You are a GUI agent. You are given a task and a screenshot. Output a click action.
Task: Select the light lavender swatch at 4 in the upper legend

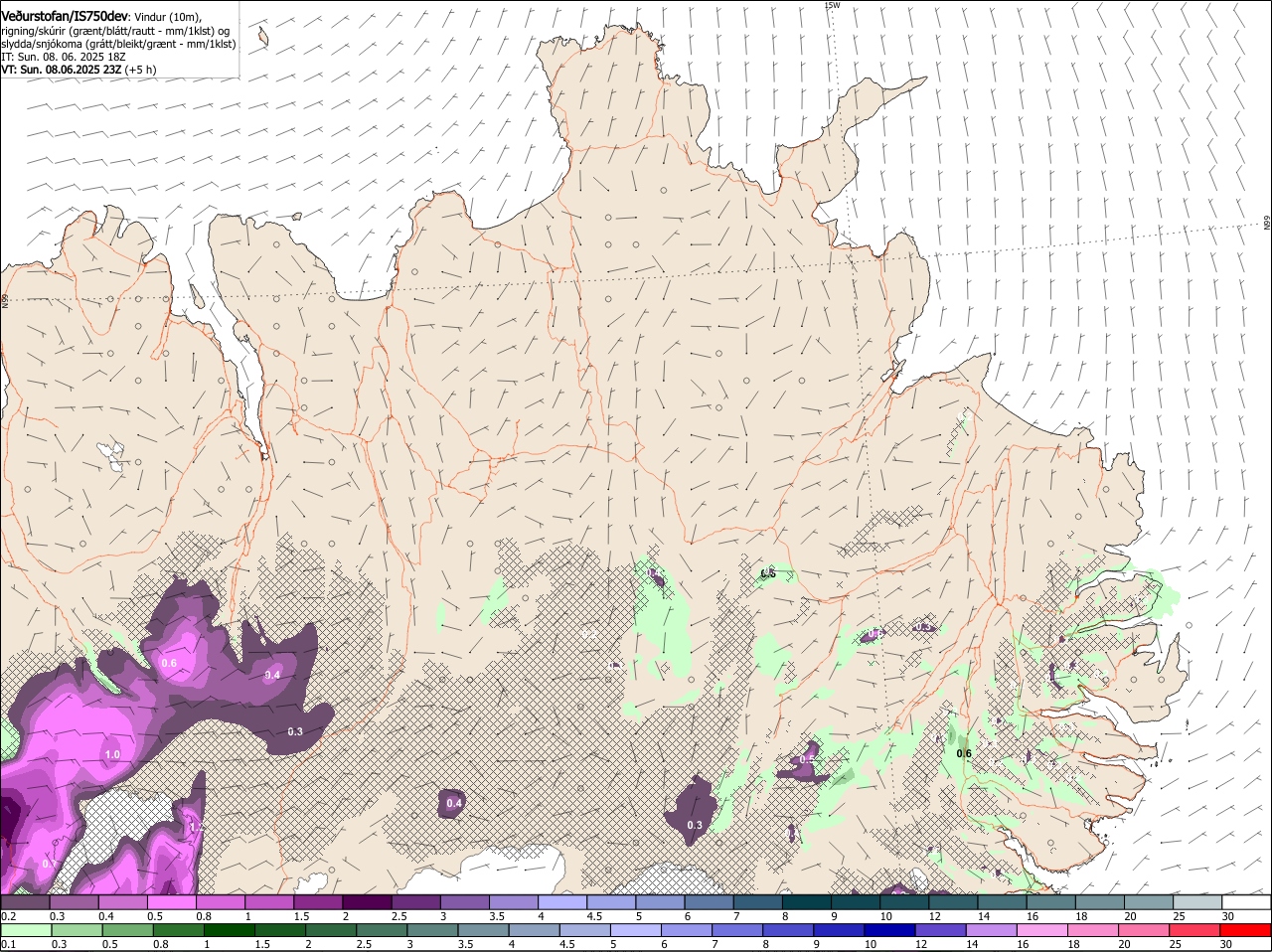click(x=560, y=902)
